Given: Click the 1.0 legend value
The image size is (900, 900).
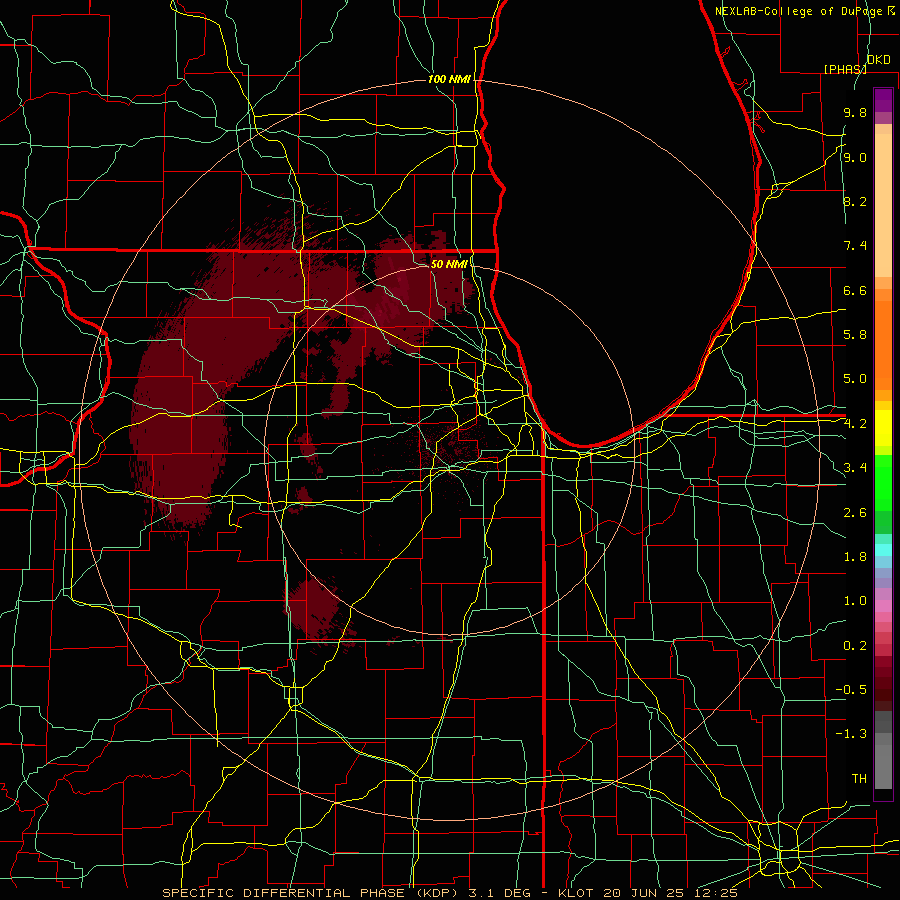Looking at the screenshot, I should (x=855, y=601).
